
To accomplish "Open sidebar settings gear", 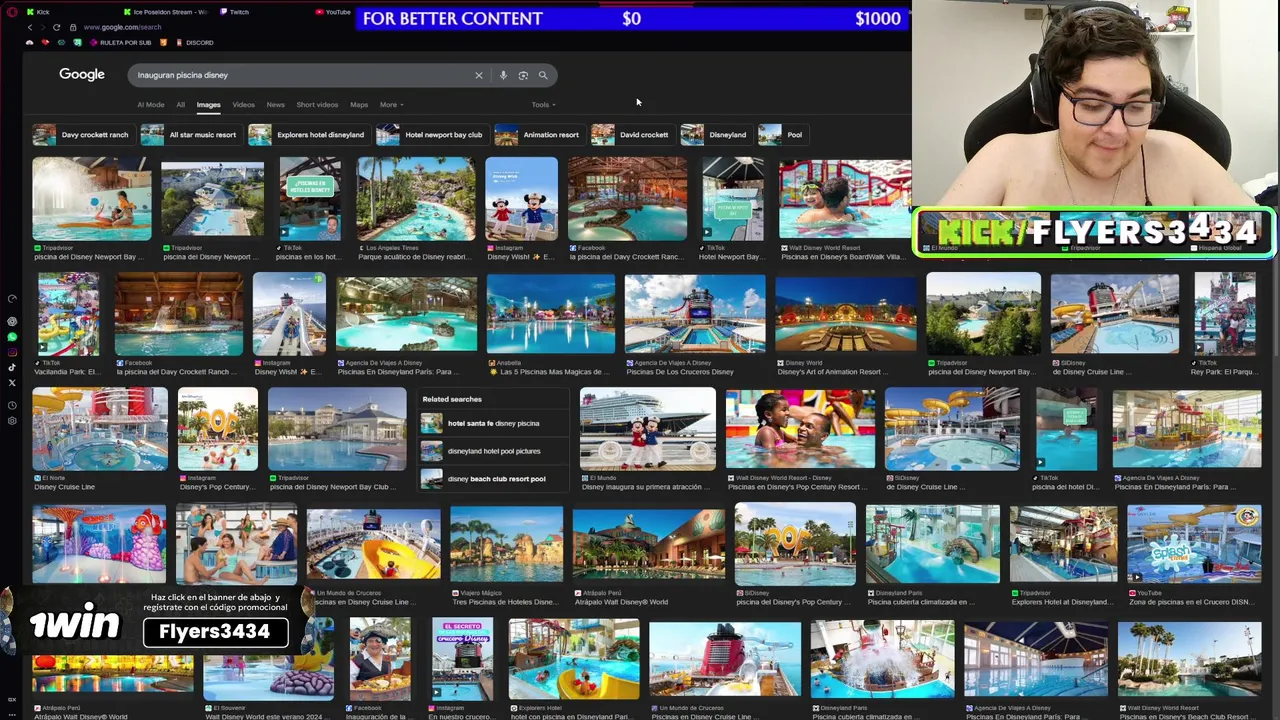I will [x=12, y=421].
